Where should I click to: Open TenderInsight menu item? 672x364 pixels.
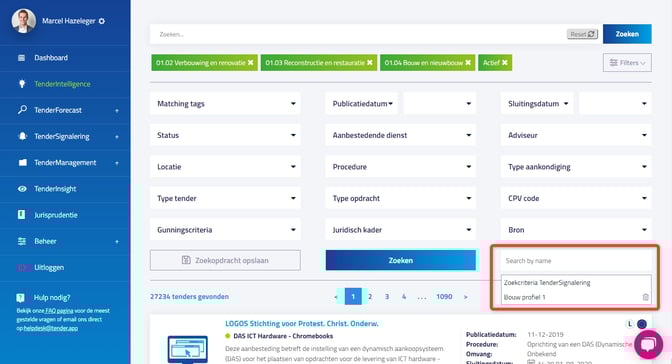click(x=55, y=189)
